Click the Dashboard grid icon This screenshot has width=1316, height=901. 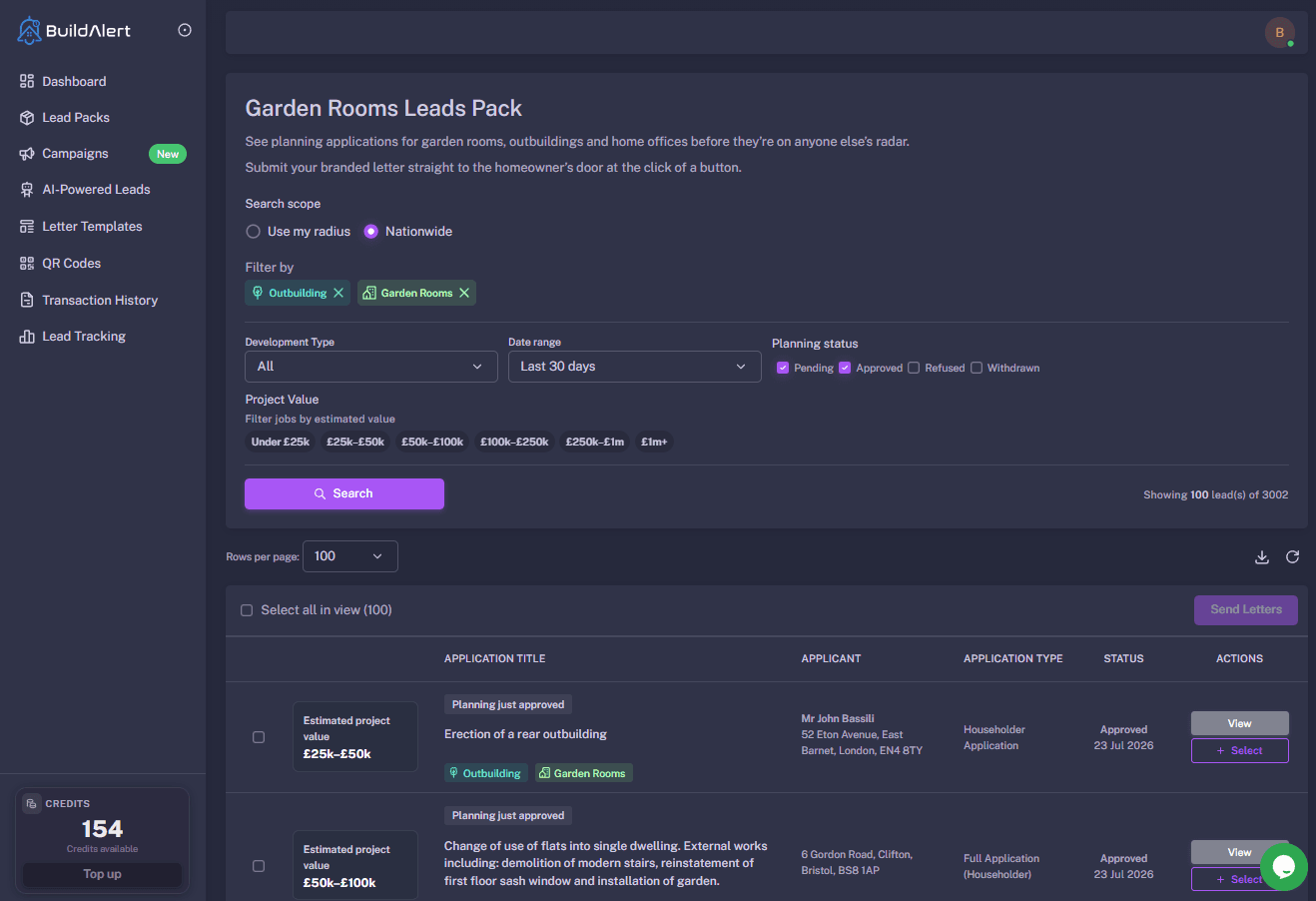[x=27, y=81]
